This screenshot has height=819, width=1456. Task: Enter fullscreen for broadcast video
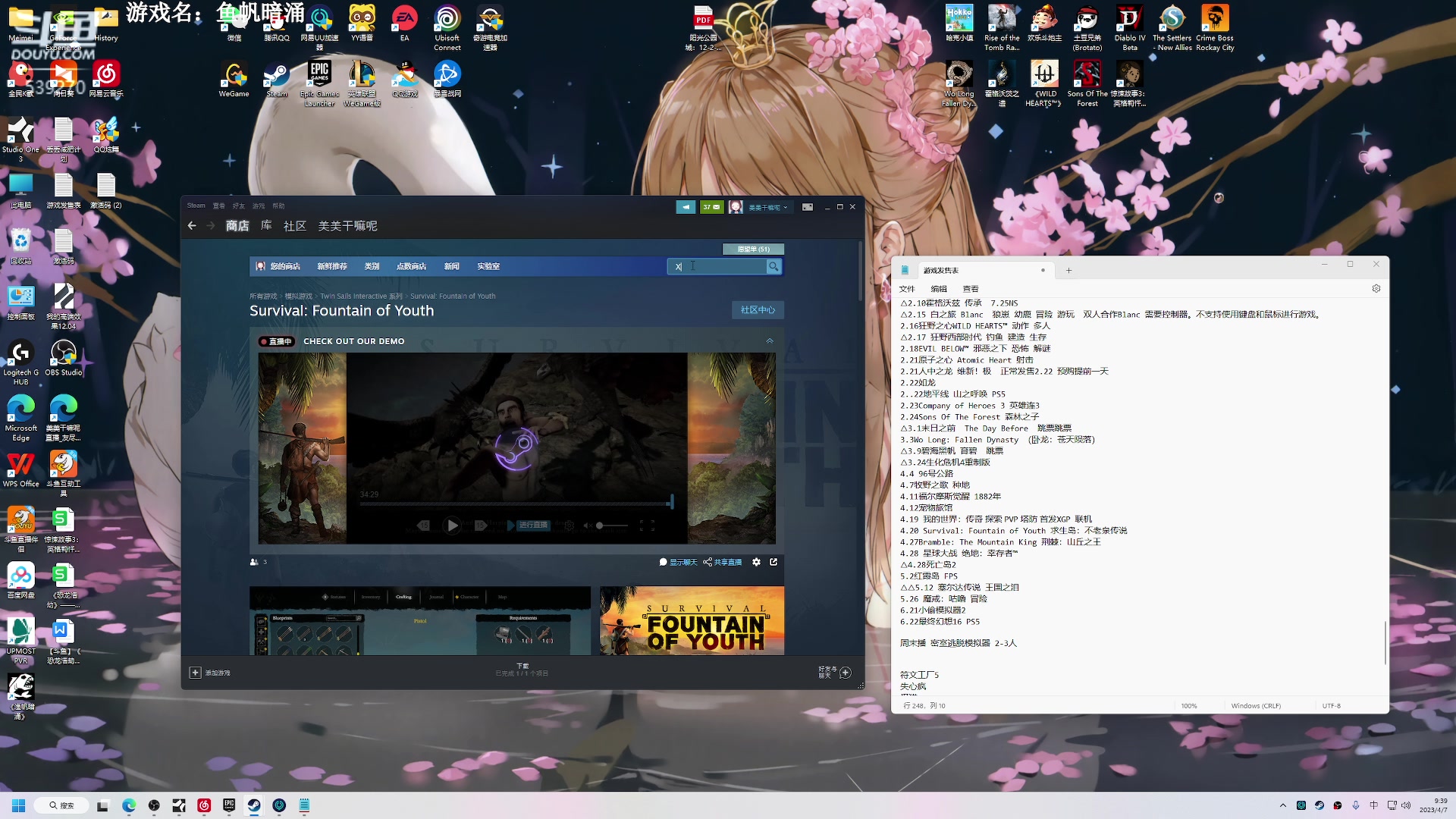click(647, 526)
